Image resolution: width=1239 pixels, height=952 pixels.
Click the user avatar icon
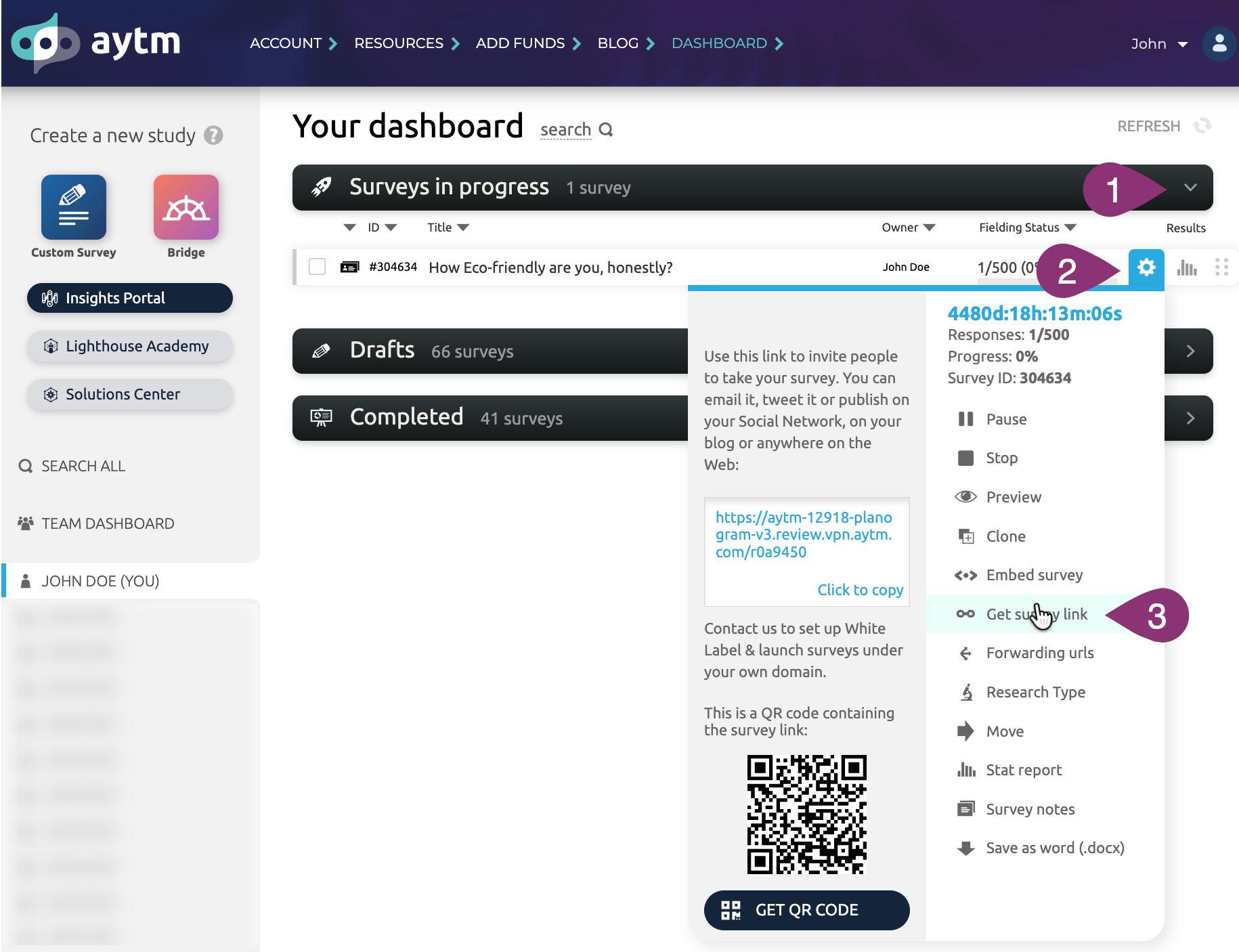(x=1219, y=44)
